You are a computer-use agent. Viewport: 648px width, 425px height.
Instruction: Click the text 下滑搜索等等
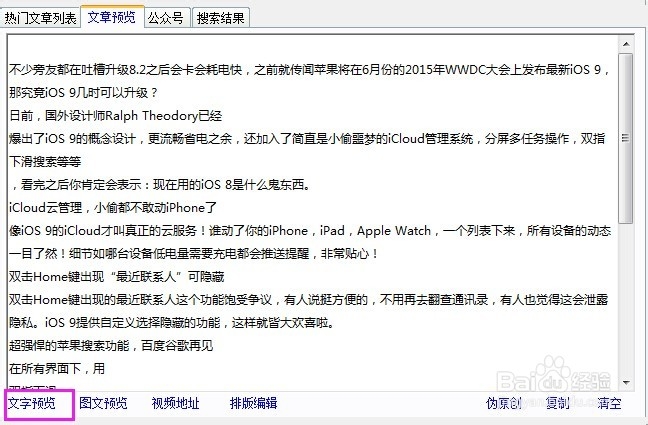[x=45, y=162]
